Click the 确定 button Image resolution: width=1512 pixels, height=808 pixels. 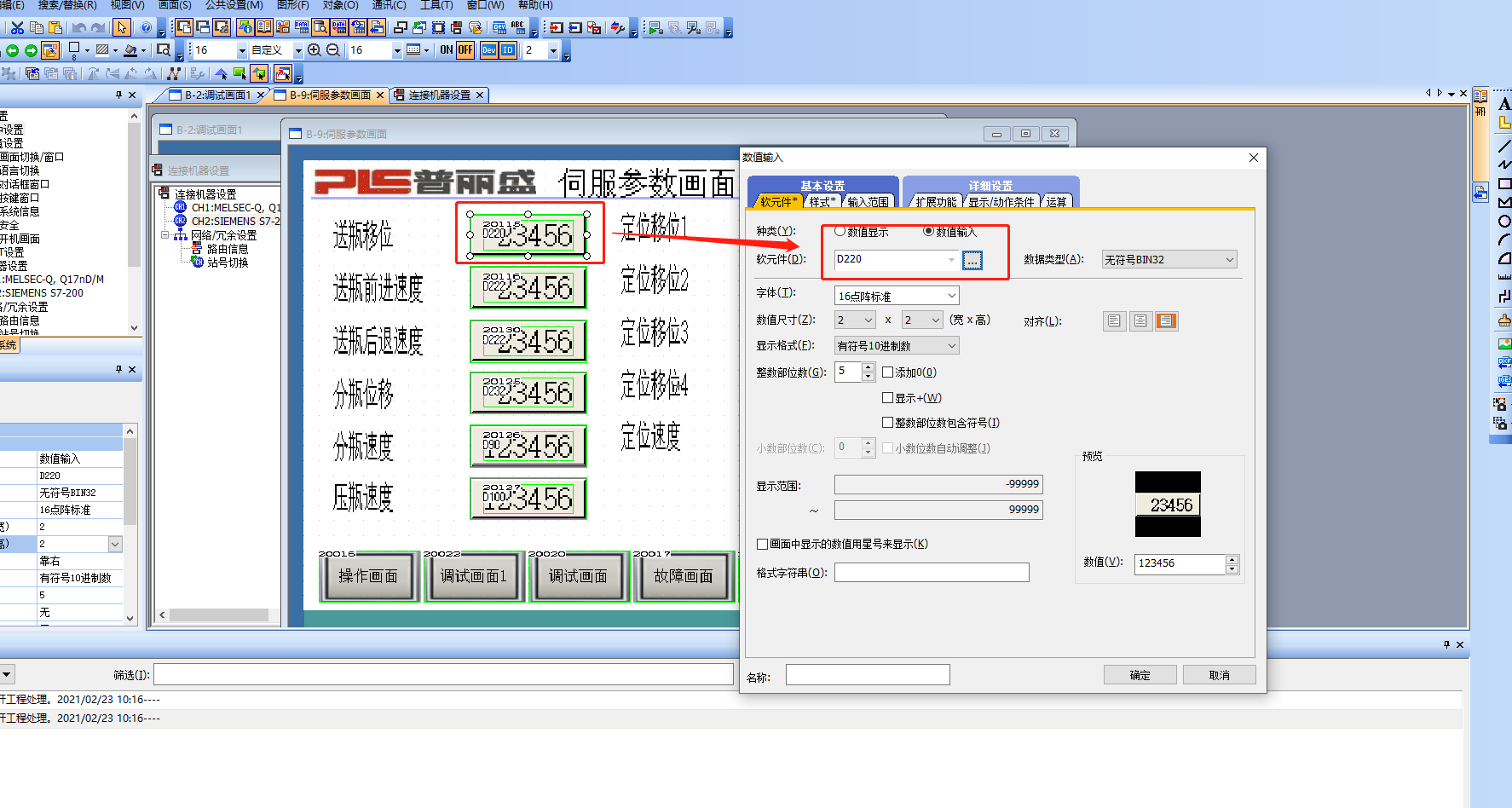(x=1140, y=675)
